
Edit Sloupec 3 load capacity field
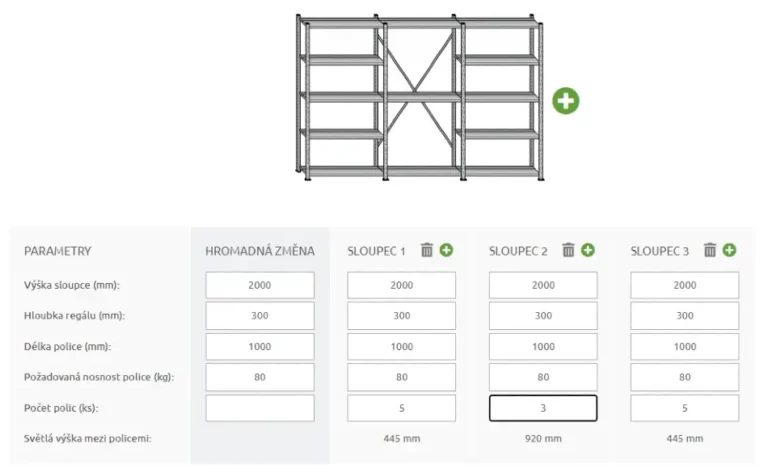click(x=685, y=377)
